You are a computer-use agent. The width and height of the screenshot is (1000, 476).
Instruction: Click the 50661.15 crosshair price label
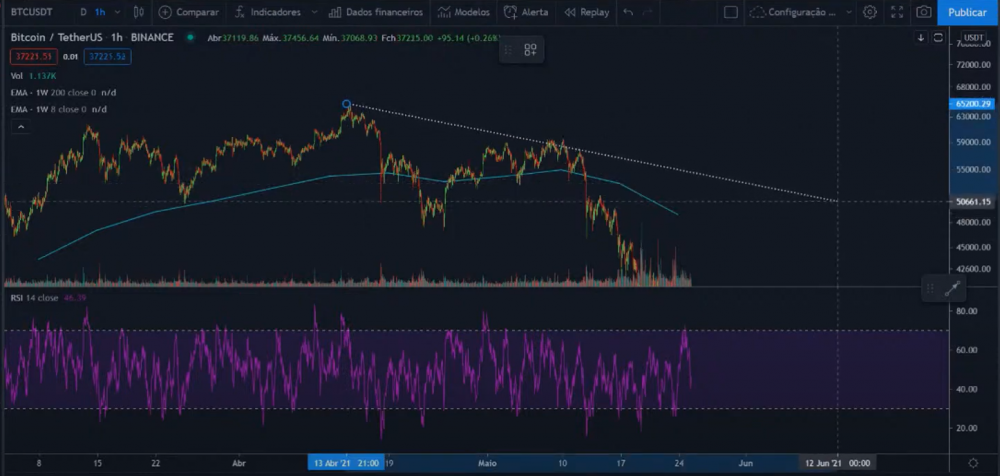(973, 202)
